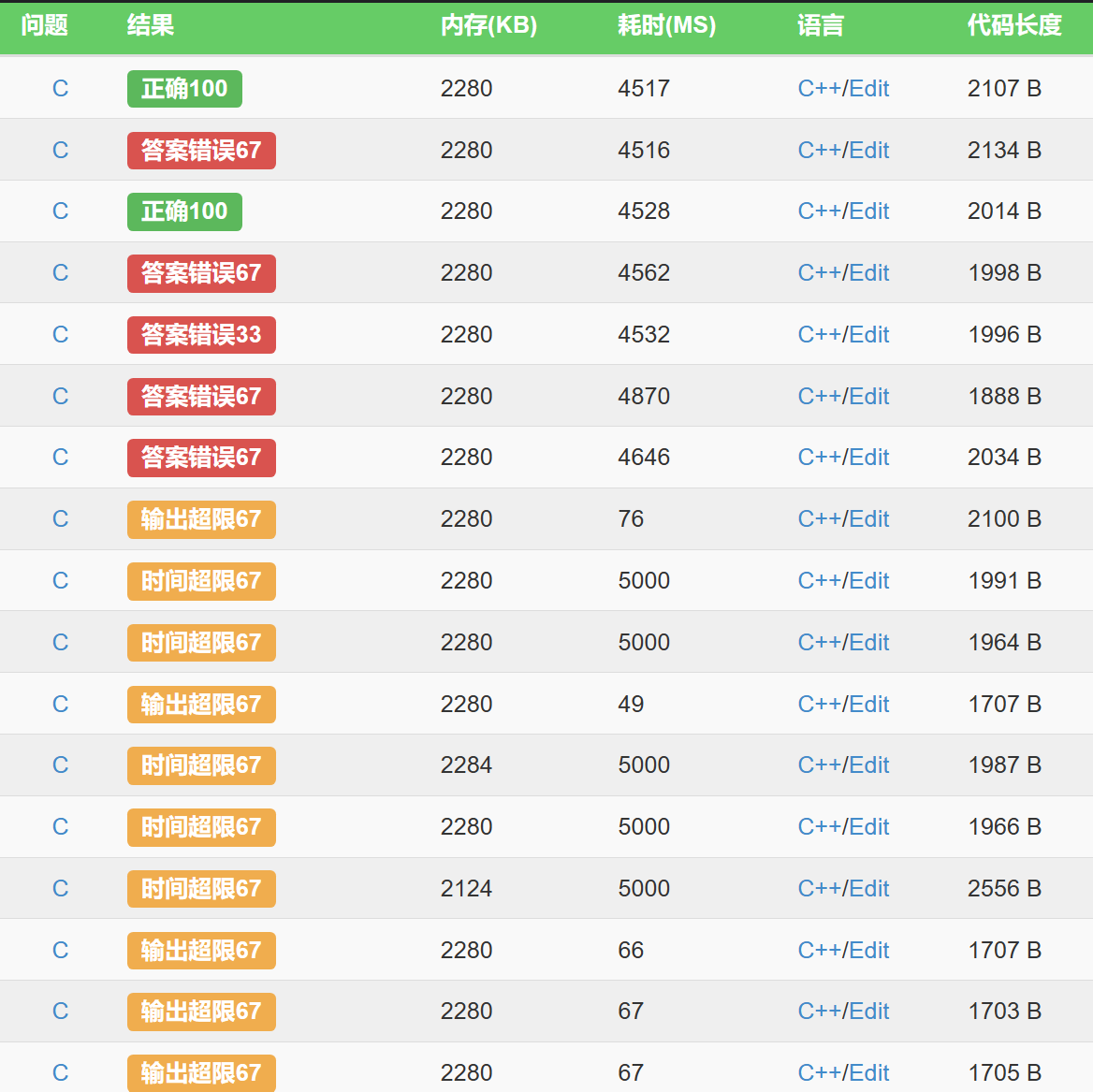Select the memory value 2124
The width and height of the screenshot is (1093, 1092).
(x=466, y=889)
